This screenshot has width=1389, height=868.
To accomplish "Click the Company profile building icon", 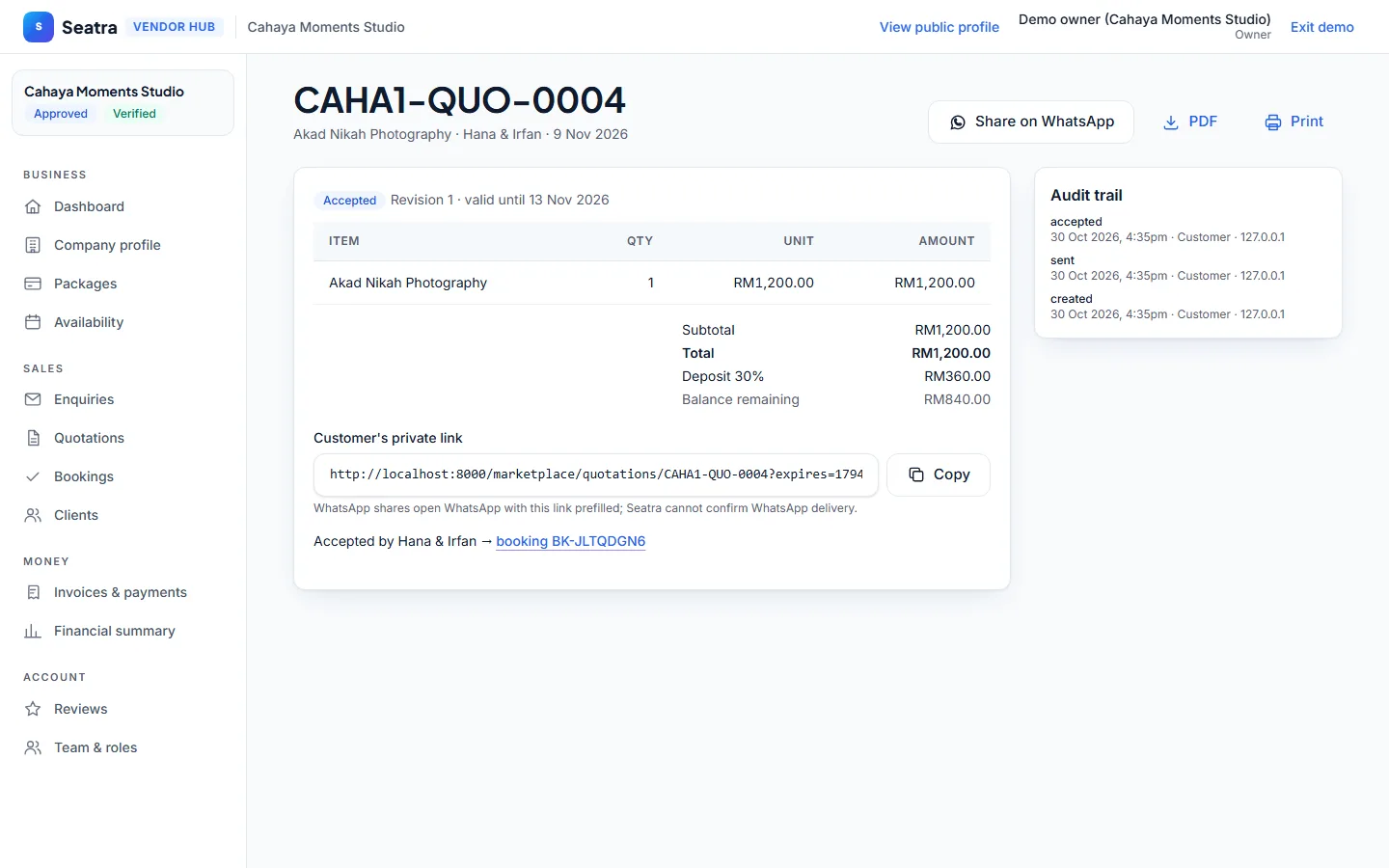I will point(33,245).
